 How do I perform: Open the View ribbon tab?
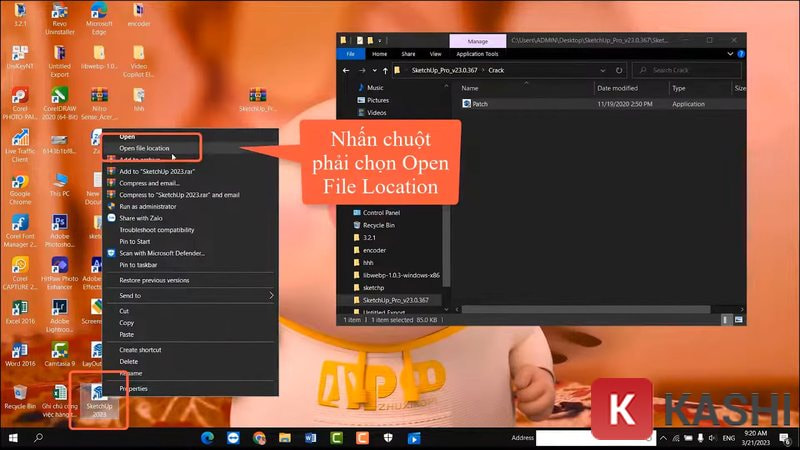[435, 54]
